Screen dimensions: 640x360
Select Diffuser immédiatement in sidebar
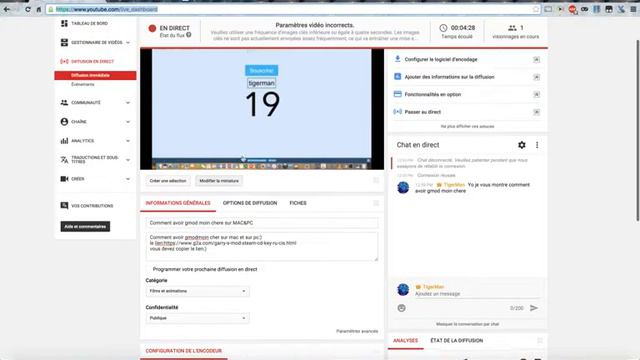(x=95, y=75)
